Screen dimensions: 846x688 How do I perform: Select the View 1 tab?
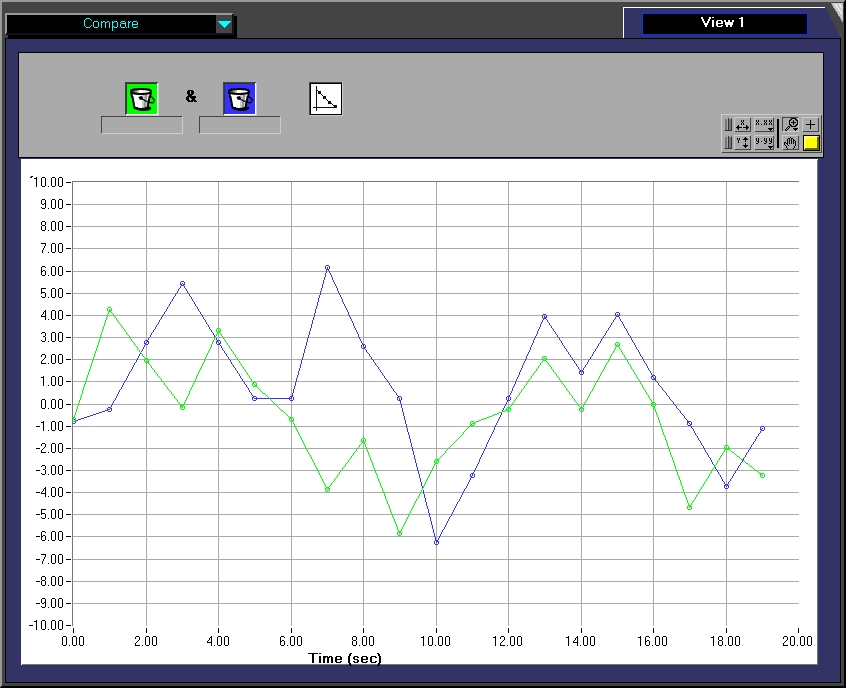723,23
